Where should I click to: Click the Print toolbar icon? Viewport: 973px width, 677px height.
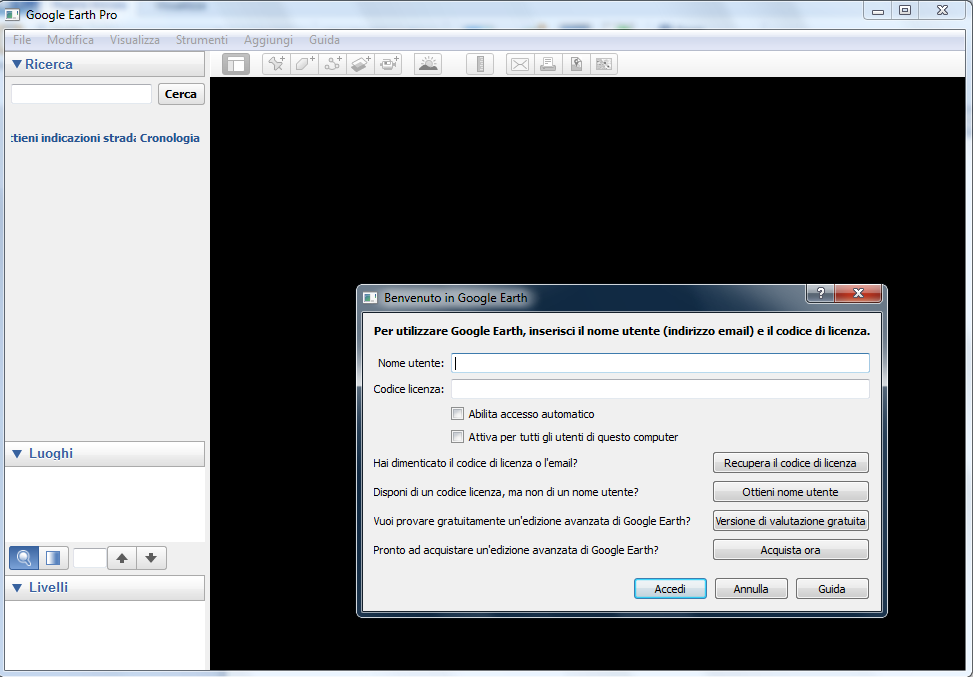click(548, 64)
